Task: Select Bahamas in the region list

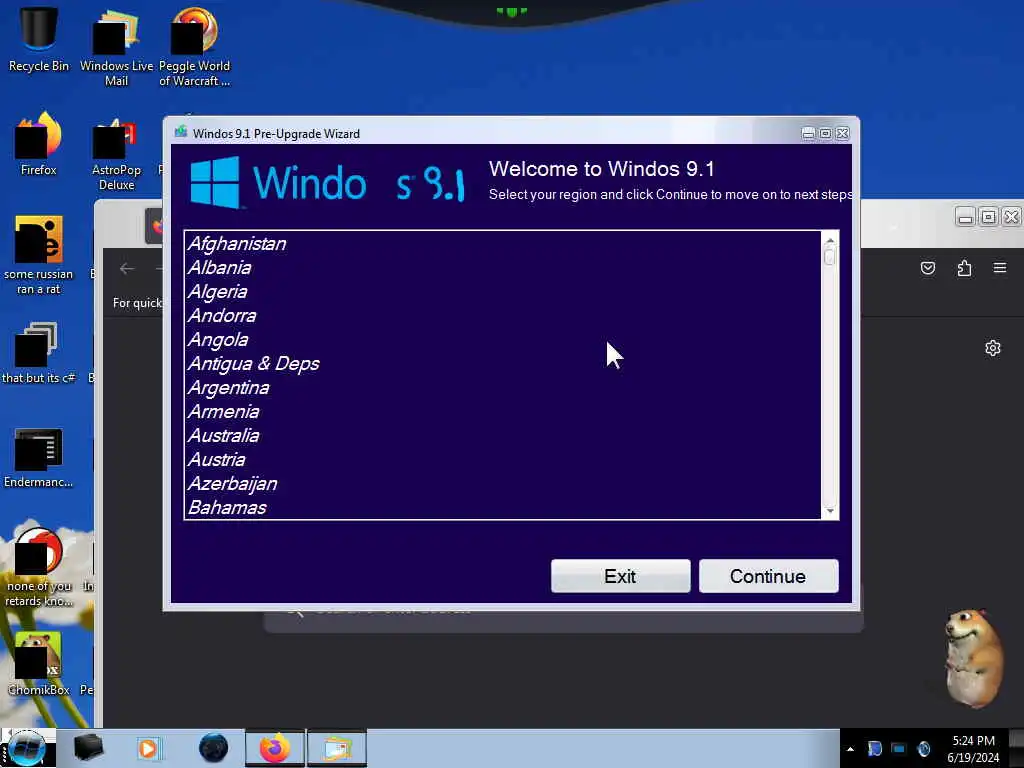Action: pos(502,507)
